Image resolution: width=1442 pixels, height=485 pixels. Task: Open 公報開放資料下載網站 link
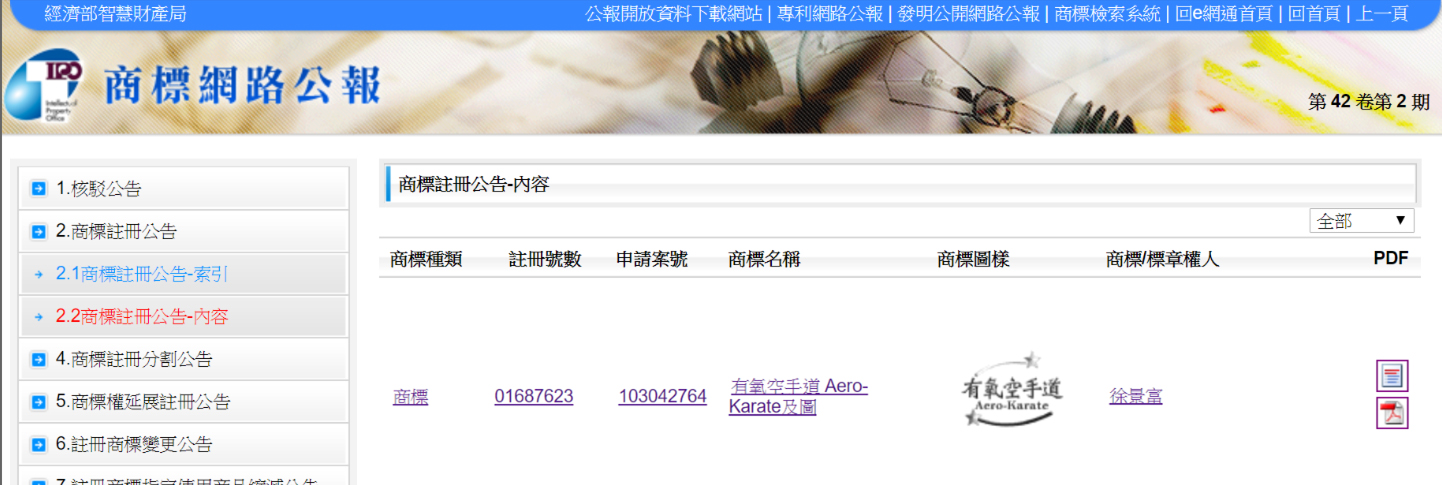click(674, 14)
